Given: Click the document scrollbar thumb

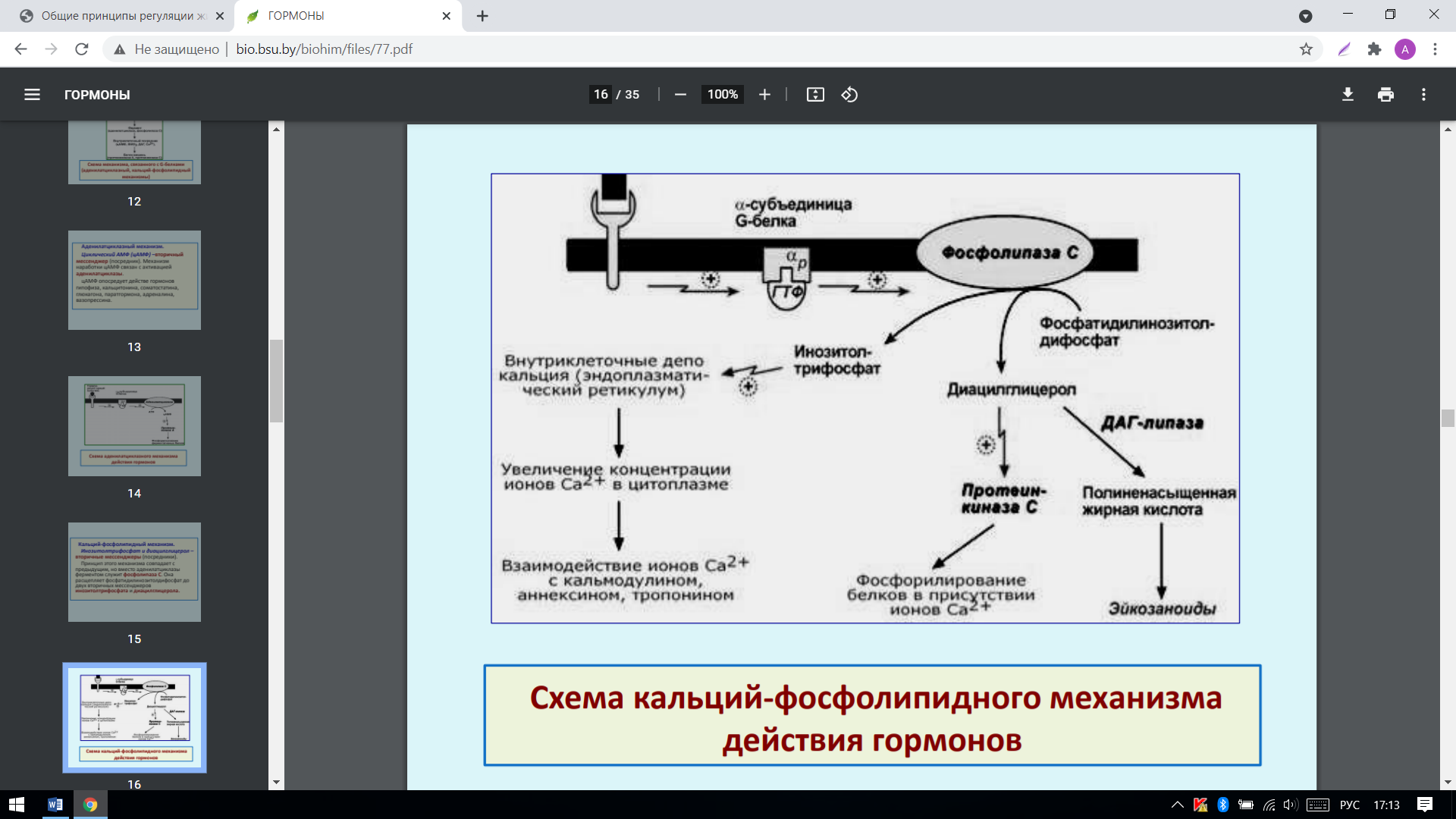Looking at the screenshot, I should pyautogui.click(x=1448, y=418).
